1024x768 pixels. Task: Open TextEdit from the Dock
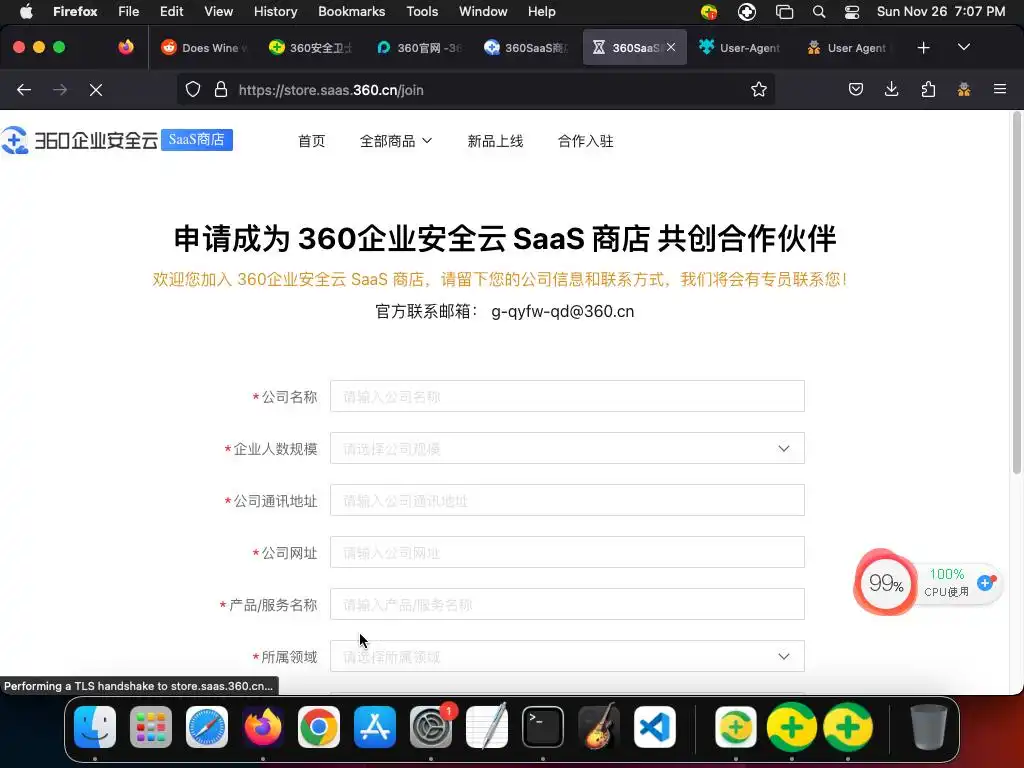click(487, 726)
